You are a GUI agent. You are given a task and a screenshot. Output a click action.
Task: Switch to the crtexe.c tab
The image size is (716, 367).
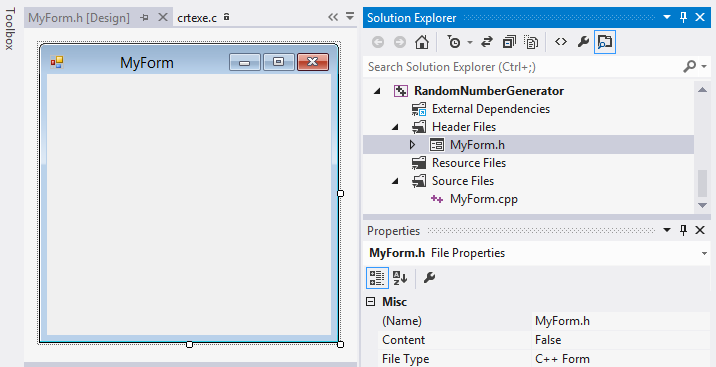point(197,18)
